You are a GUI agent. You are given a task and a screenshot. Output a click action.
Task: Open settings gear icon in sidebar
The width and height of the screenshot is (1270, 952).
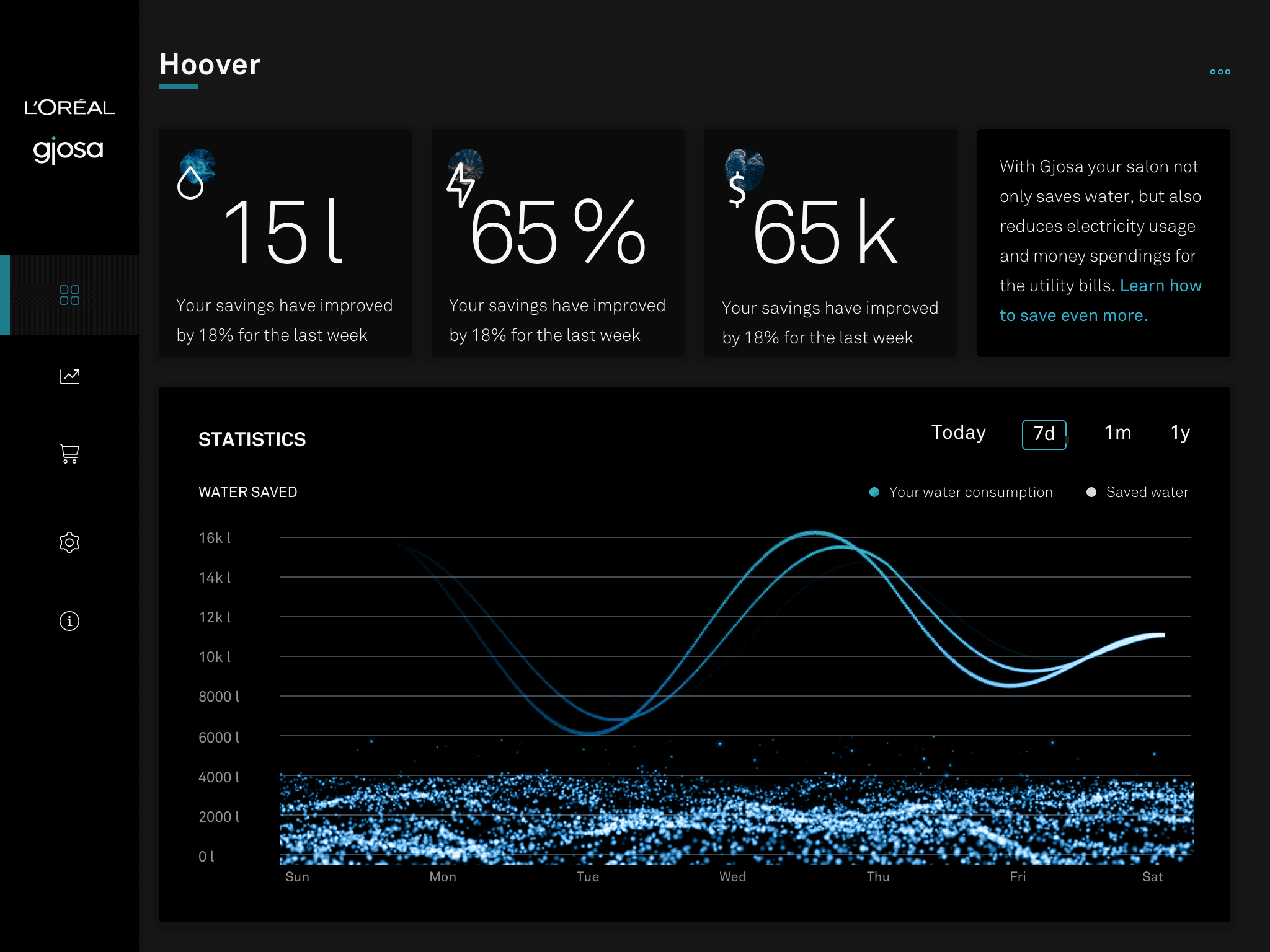pyautogui.click(x=69, y=542)
